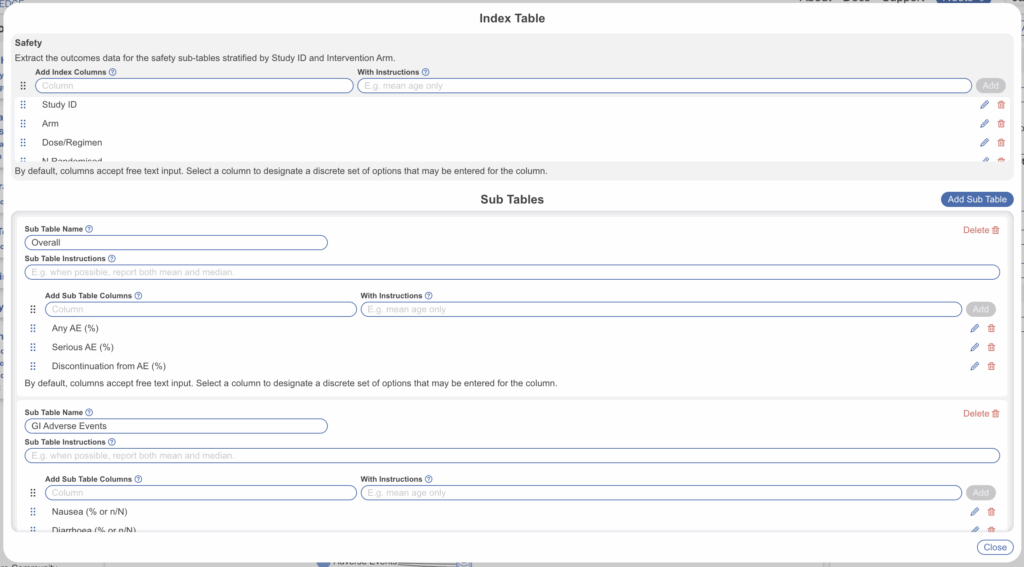Screen dimensions: 1024x567
Task: Click drag handle for Study ID row
Action: (x=23, y=105)
